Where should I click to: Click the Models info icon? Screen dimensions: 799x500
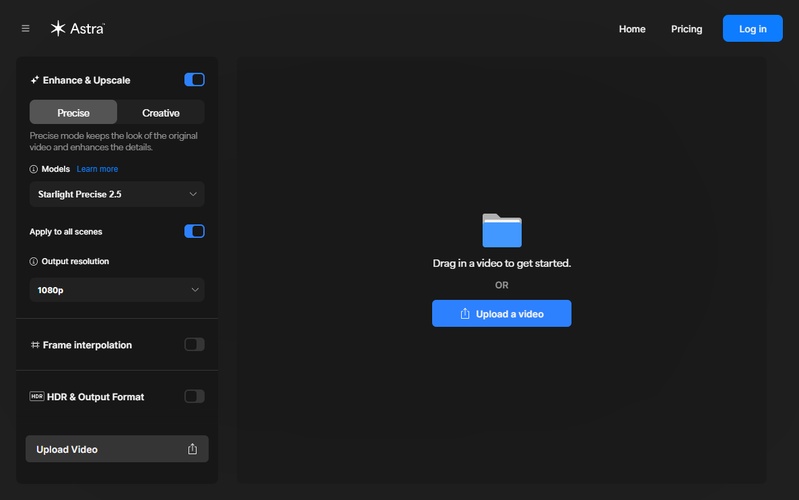(34, 169)
